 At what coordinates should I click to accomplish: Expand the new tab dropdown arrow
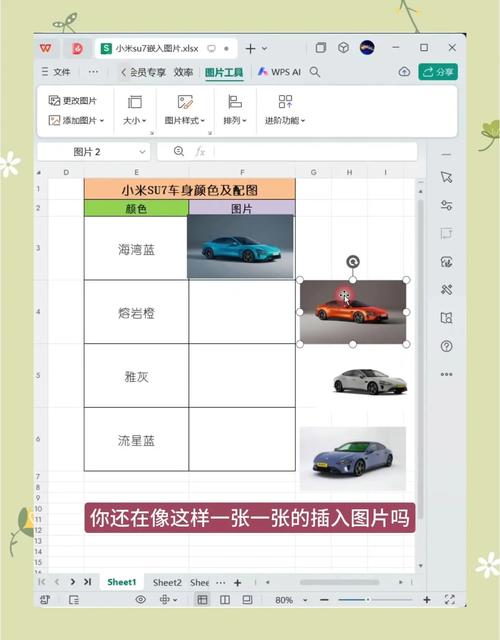264,49
